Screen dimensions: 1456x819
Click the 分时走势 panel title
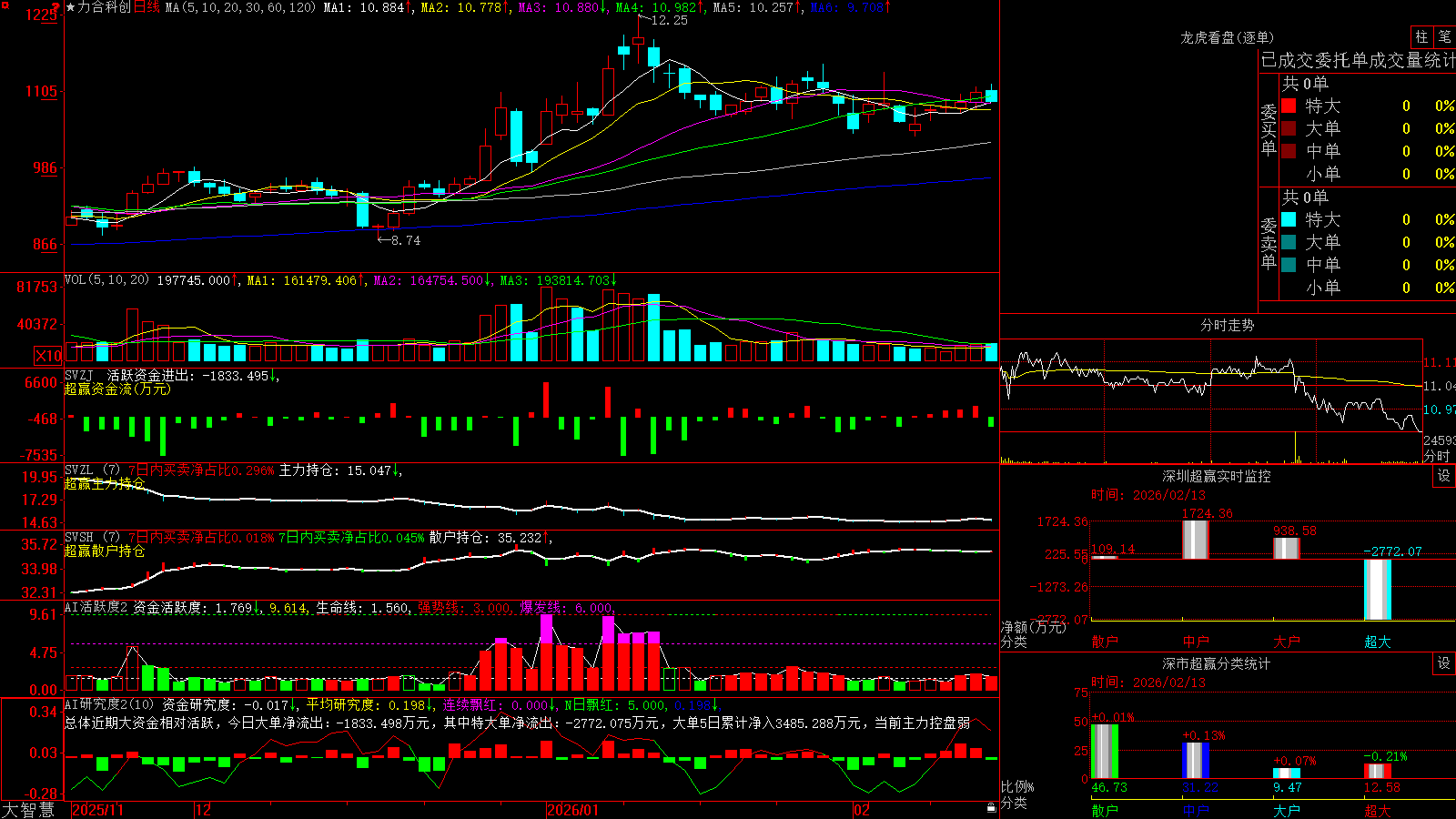[x=1228, y=325]
